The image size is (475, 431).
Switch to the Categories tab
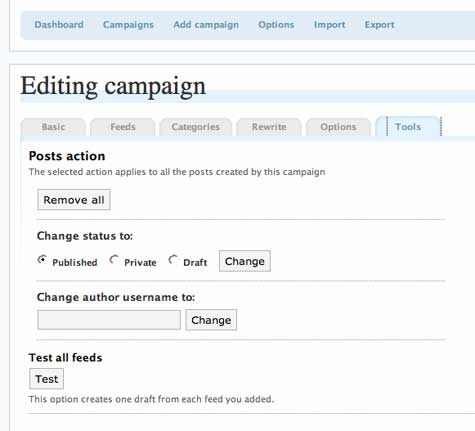point(196,127)
